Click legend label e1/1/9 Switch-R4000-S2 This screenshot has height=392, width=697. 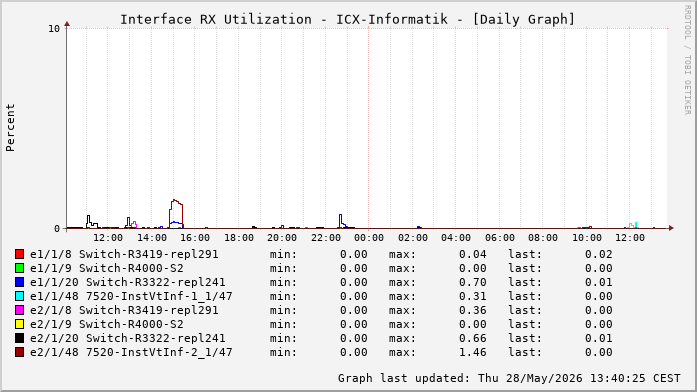[107, 268]
